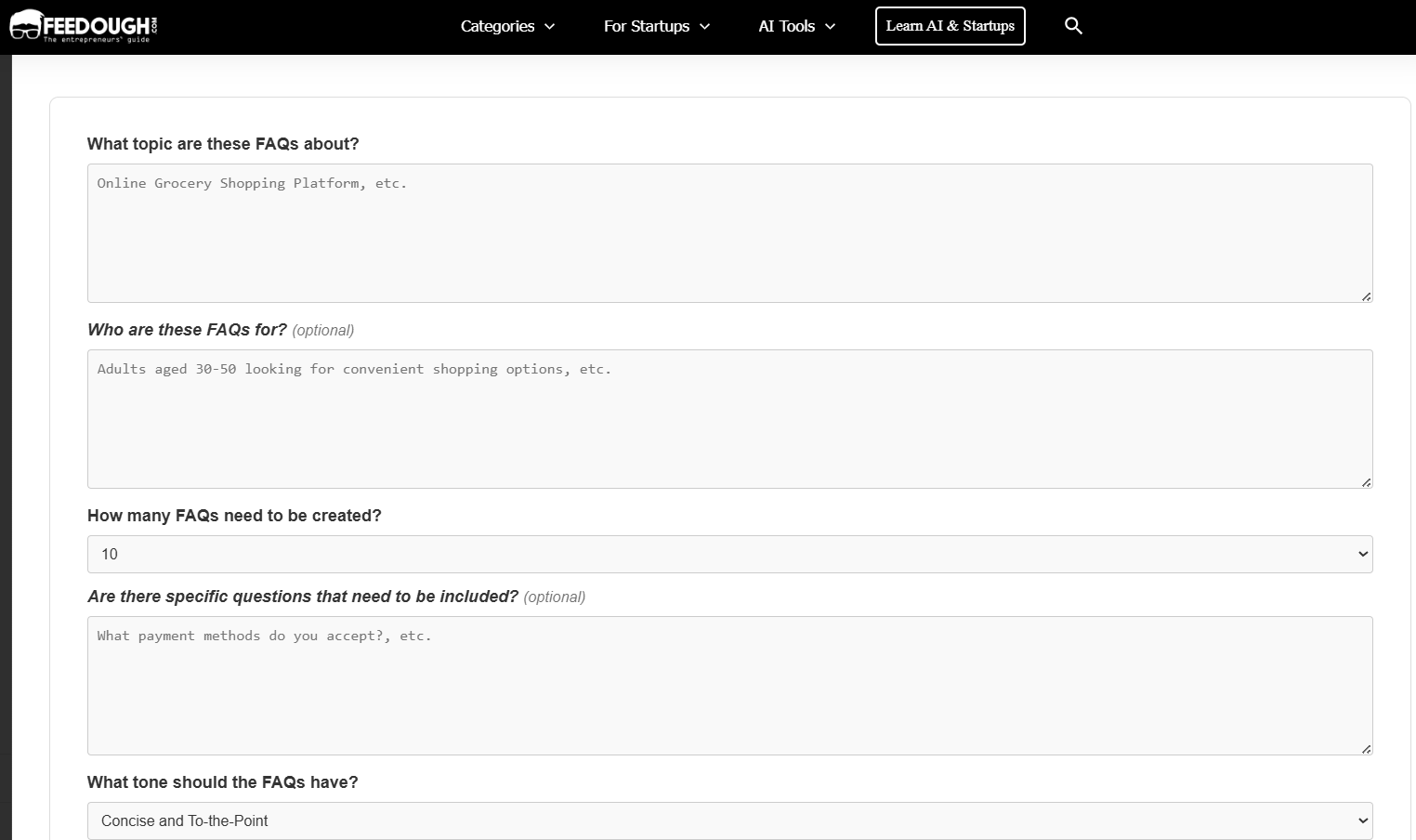The height and width of the screenshot is (840, 1416).
Task: Focus the specific questions text area
Action: point(729,686)
